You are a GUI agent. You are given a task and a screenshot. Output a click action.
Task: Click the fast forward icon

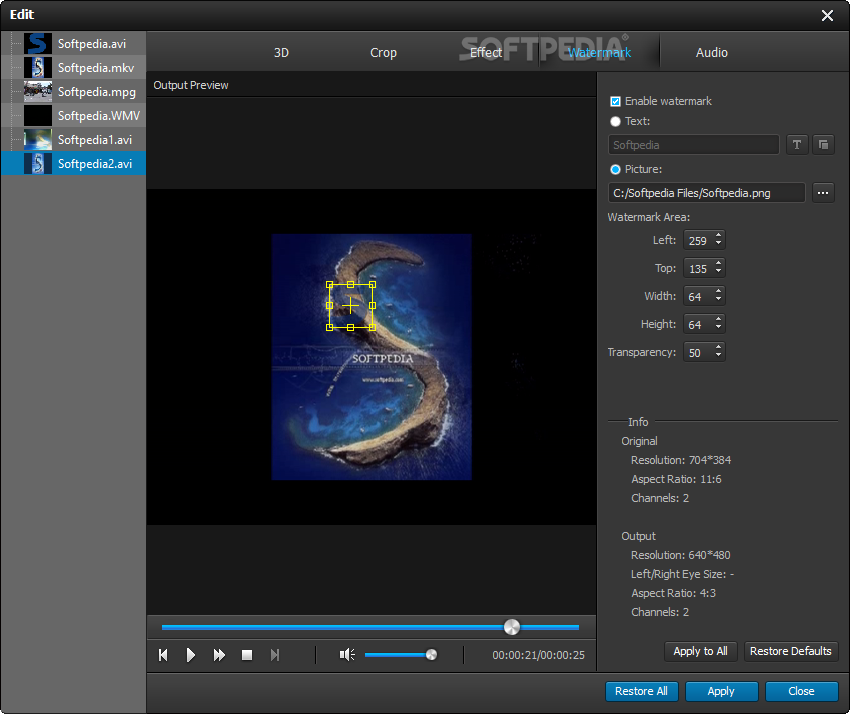click(219, 655)
